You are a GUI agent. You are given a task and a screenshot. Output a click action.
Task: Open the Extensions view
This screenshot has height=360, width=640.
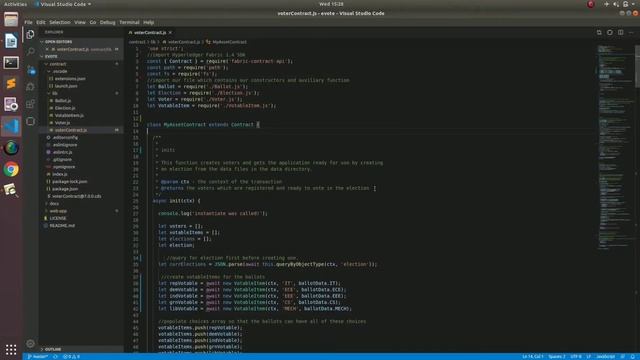[x=30, y=104]
